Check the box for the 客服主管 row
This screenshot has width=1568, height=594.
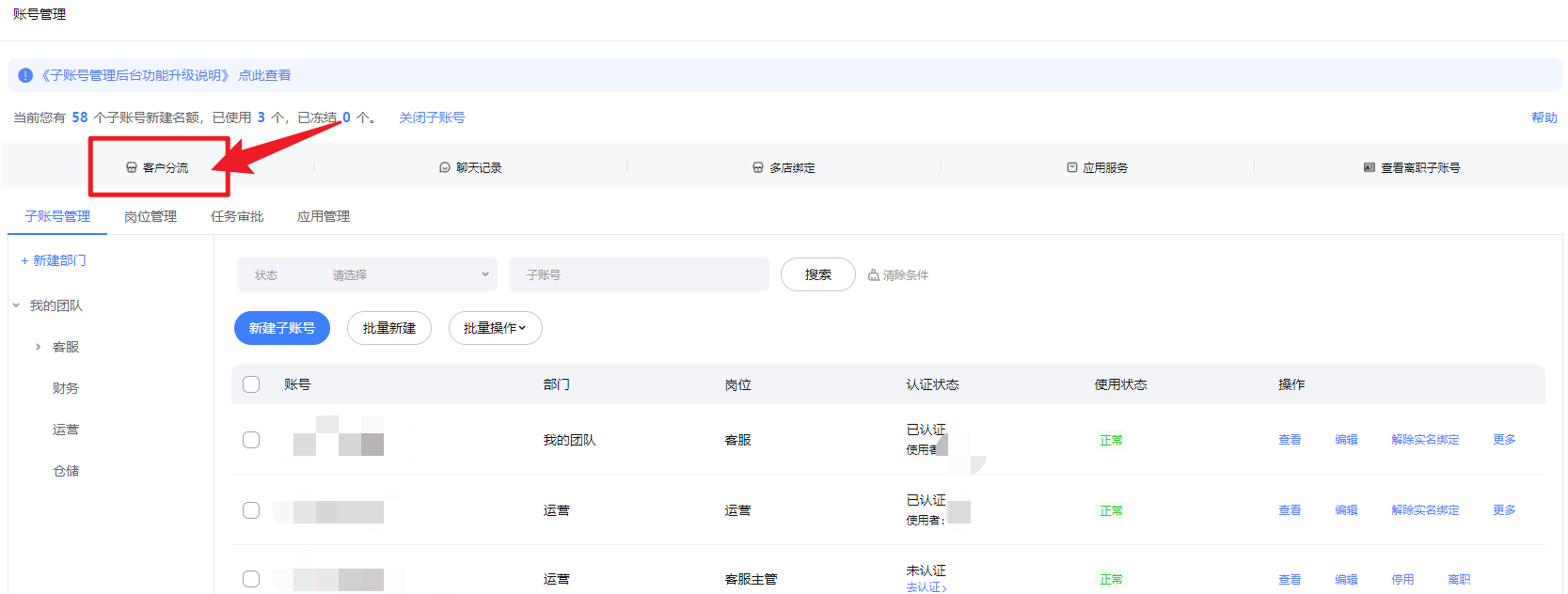pyautogui.click(x=251, y=579)
